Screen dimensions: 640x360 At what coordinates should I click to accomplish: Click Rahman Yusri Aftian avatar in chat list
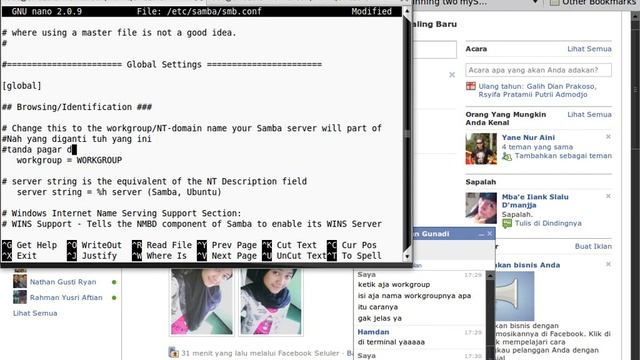coord(20,297)
